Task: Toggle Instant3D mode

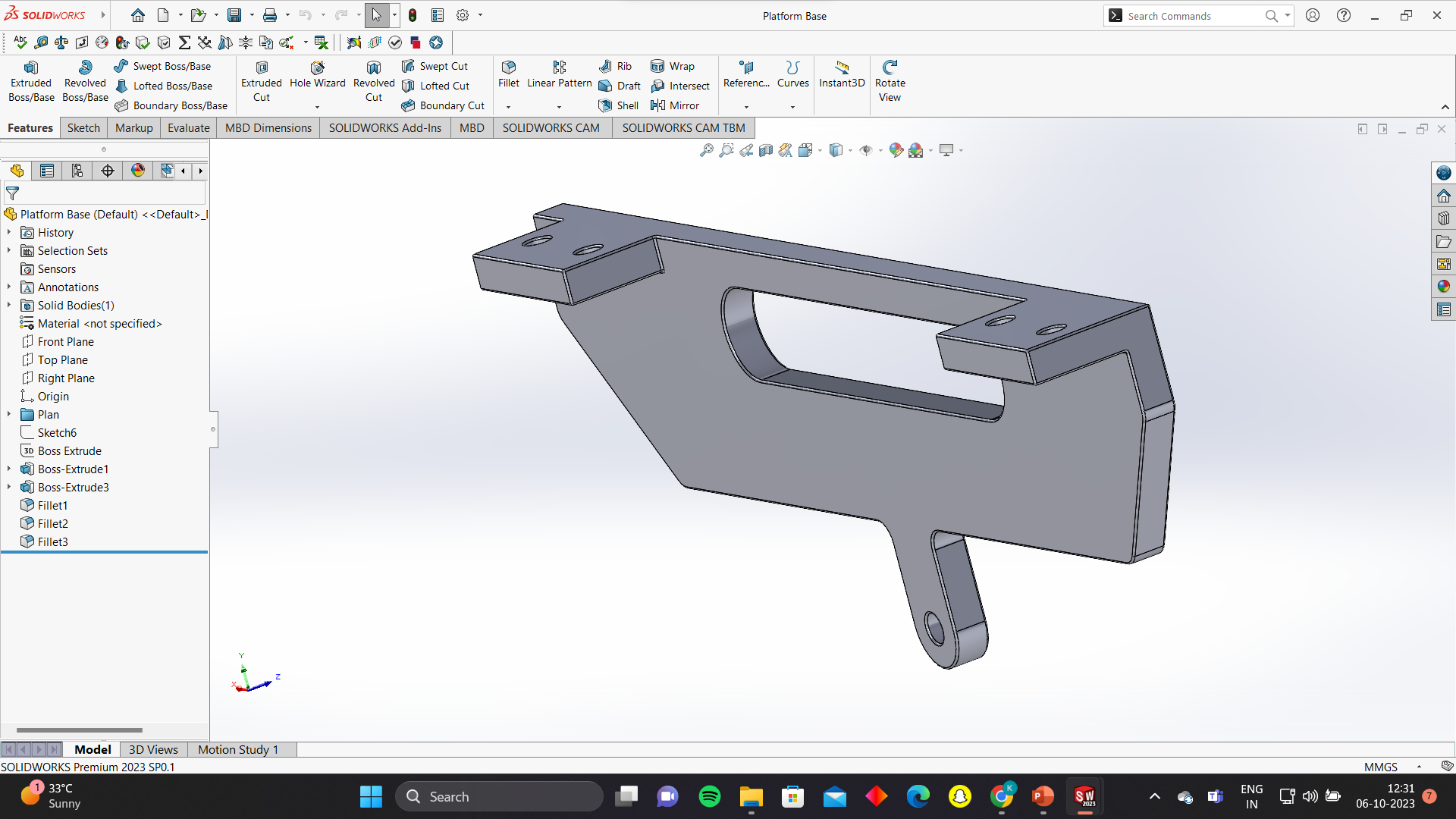Action: [x=842, y=74]
